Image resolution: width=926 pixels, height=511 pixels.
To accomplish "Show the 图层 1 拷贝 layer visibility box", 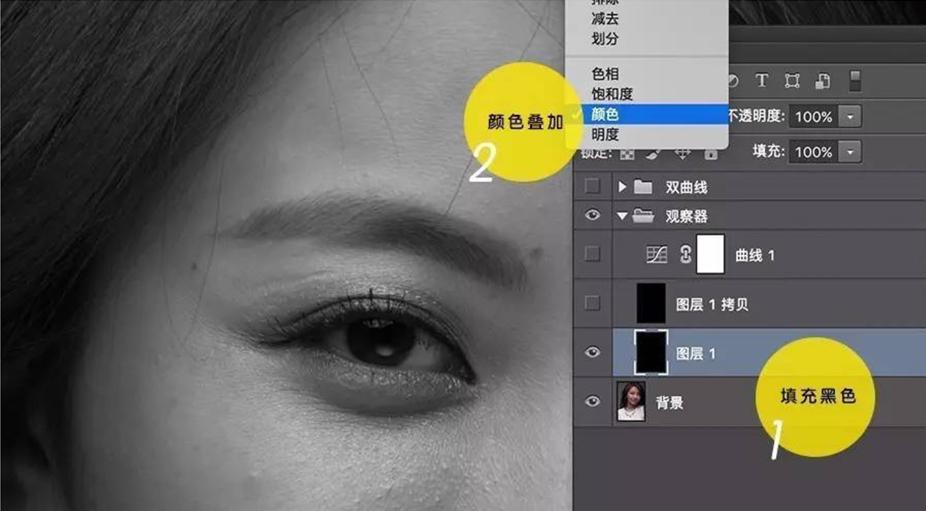I will point(592,303).
